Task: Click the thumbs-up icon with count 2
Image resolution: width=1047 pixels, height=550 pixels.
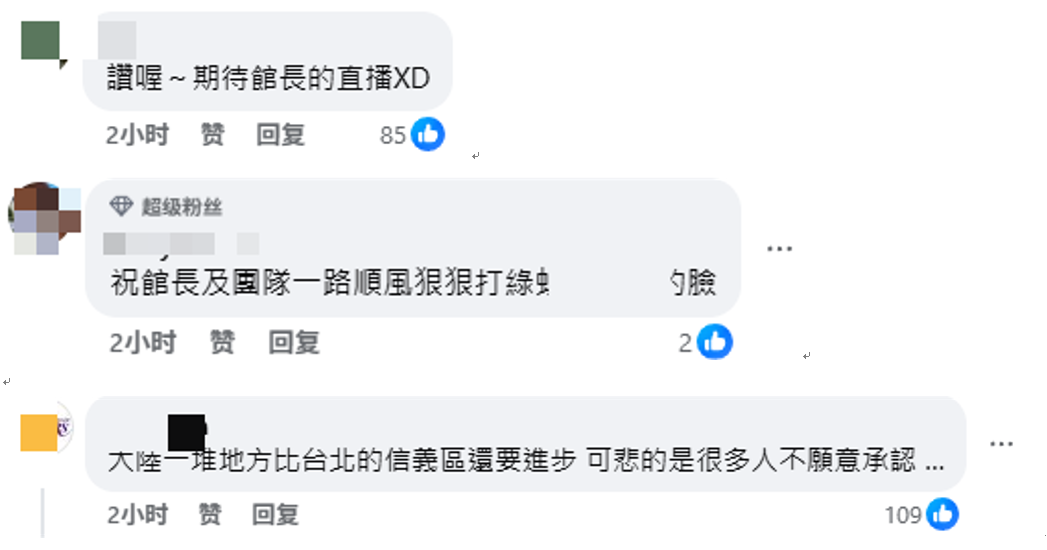Action: click(x=714, y=342)
